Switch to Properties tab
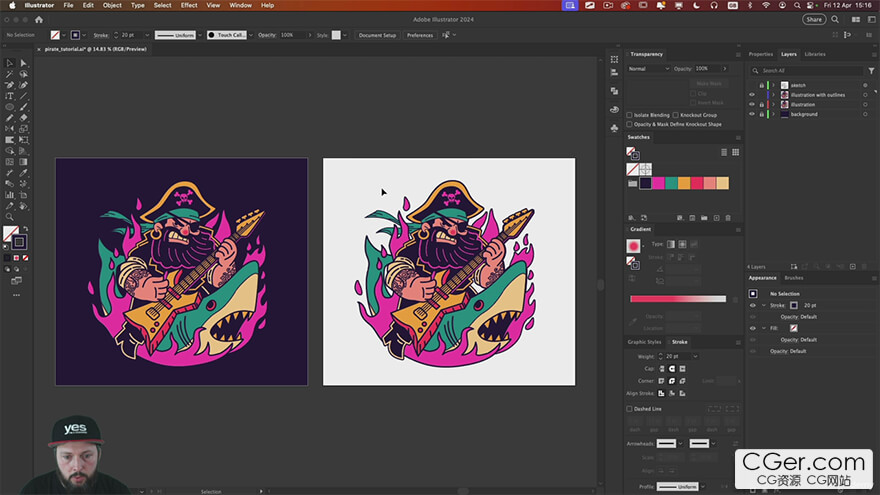Image resolution: width=880 pixels, height=495 pixels. click(x=760, y=54)
